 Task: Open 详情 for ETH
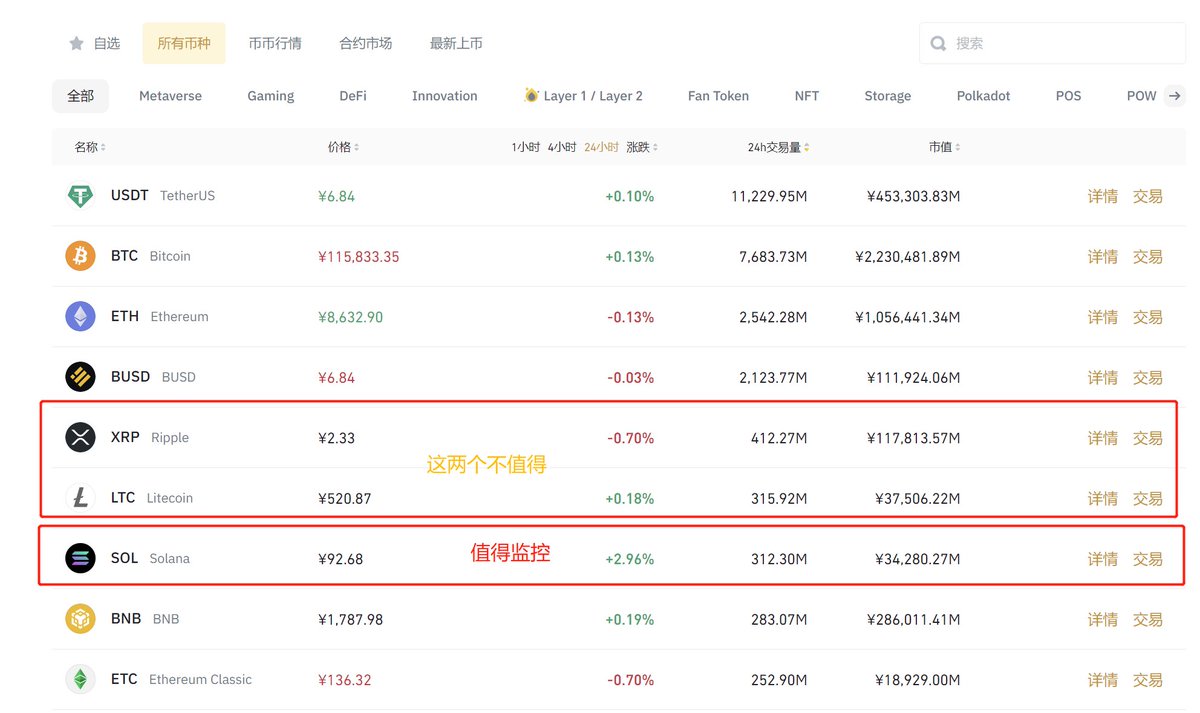(1103, 317)
